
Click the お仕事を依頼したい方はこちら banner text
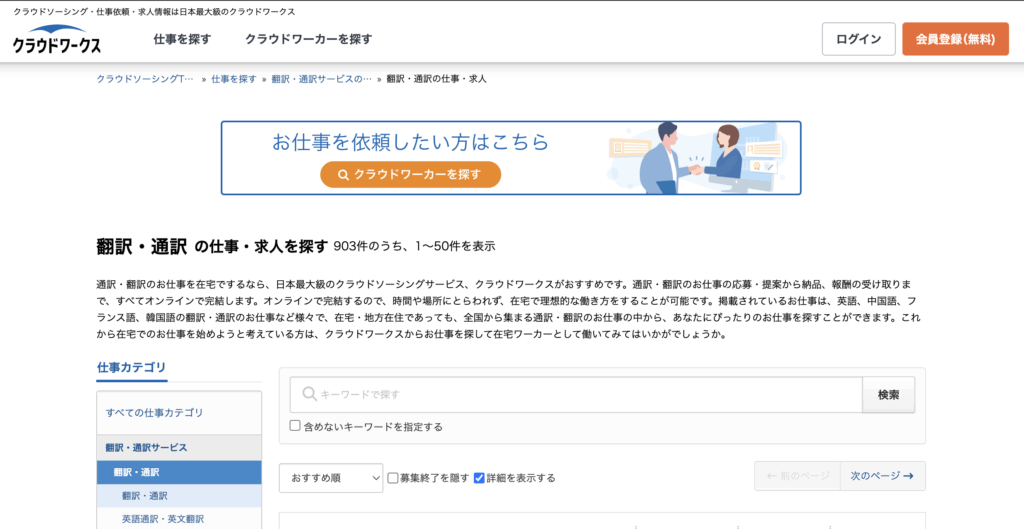pos(410,142)
